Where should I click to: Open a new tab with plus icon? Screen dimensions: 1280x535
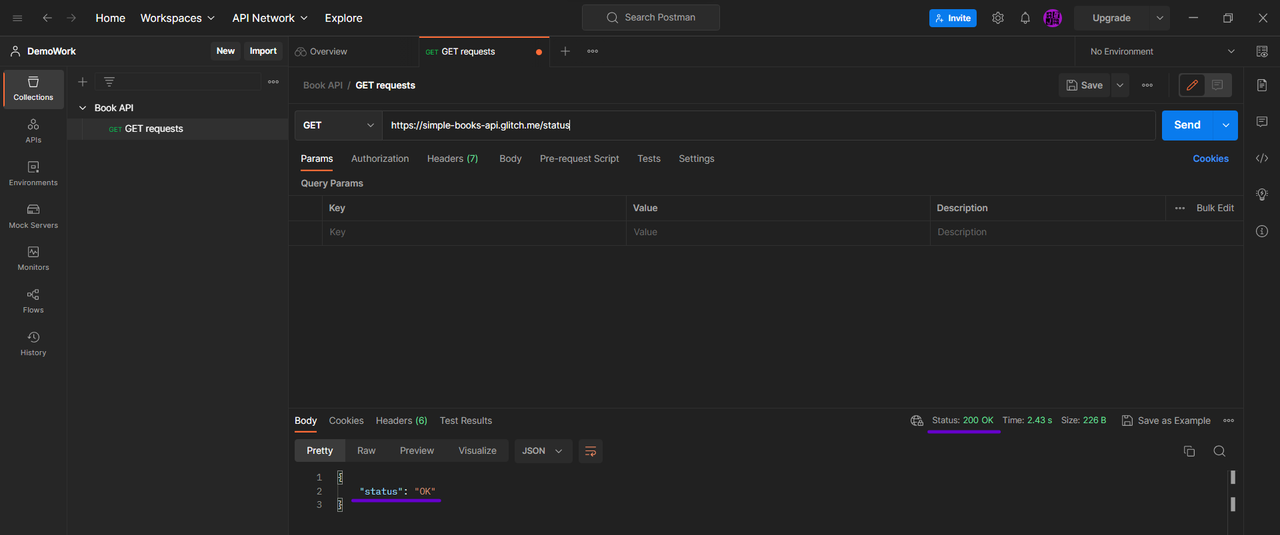point(565,51)
